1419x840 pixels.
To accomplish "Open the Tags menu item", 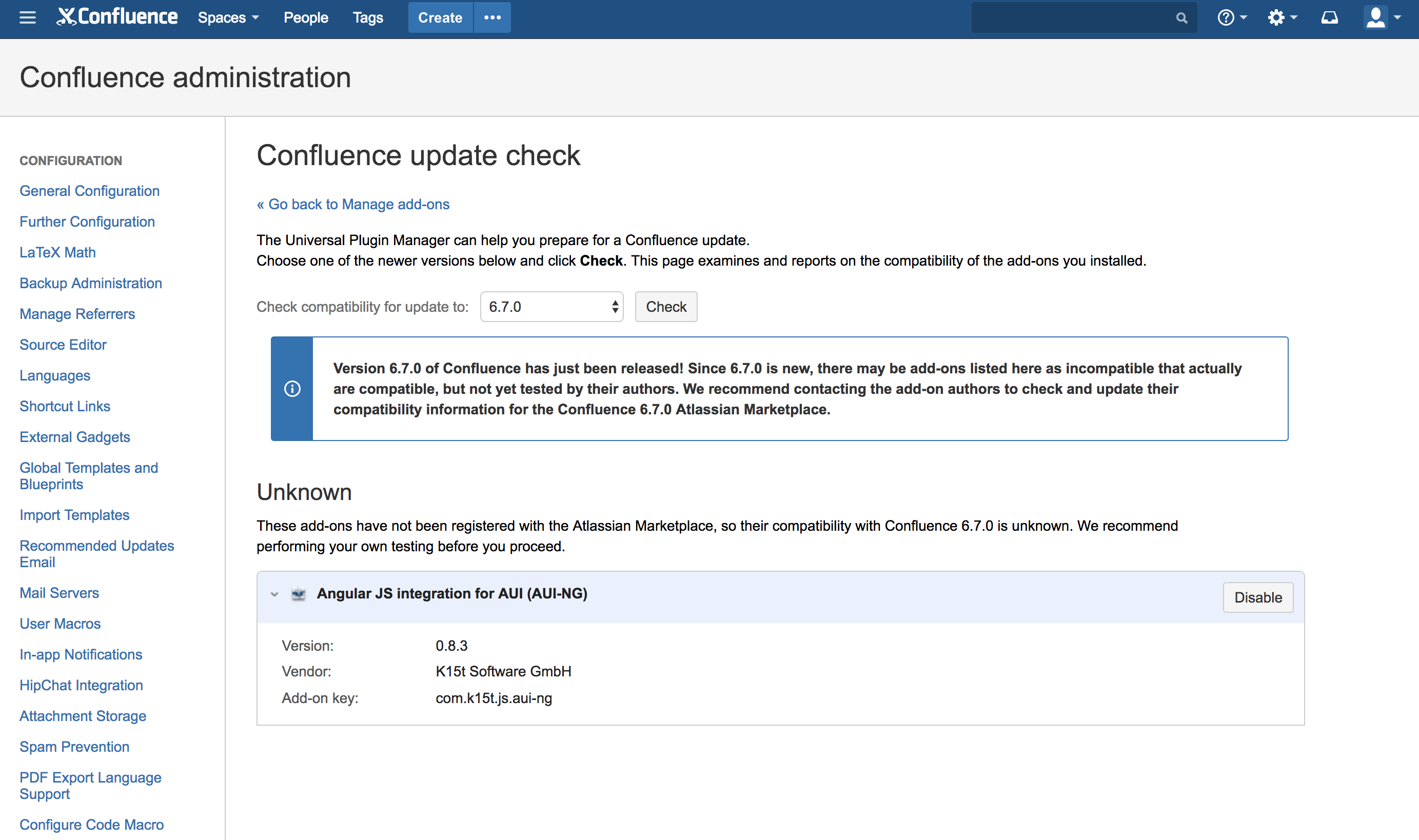I will point(367,17).
